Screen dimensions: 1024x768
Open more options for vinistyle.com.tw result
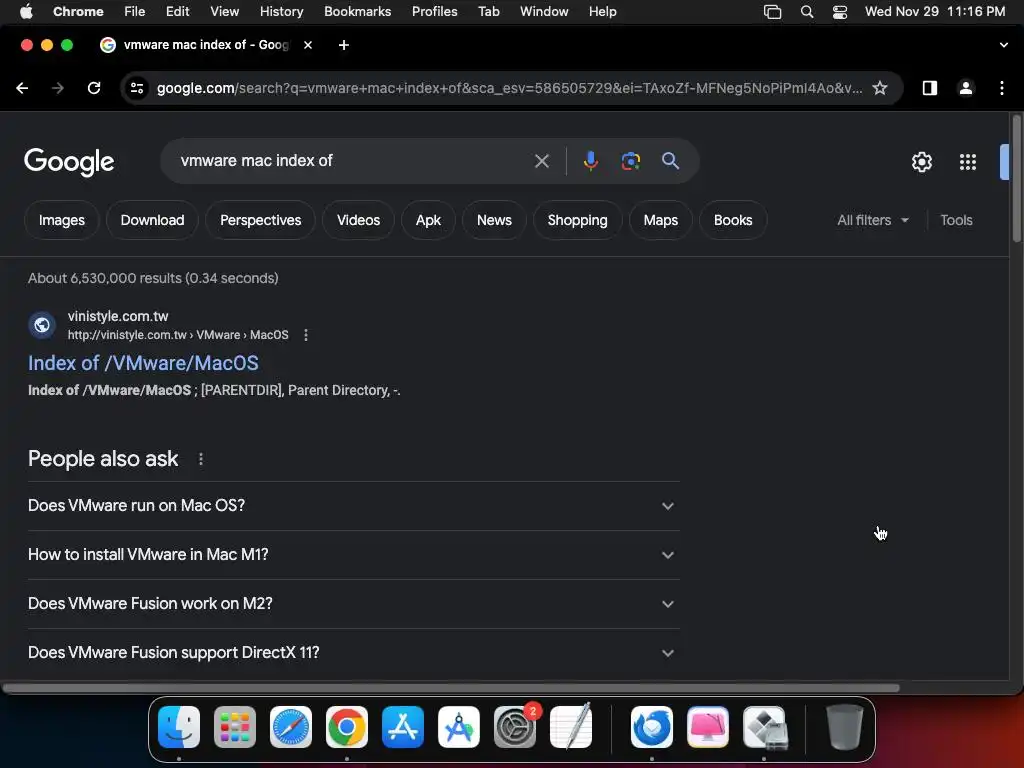pyautogui.click(x=306, y=335)
